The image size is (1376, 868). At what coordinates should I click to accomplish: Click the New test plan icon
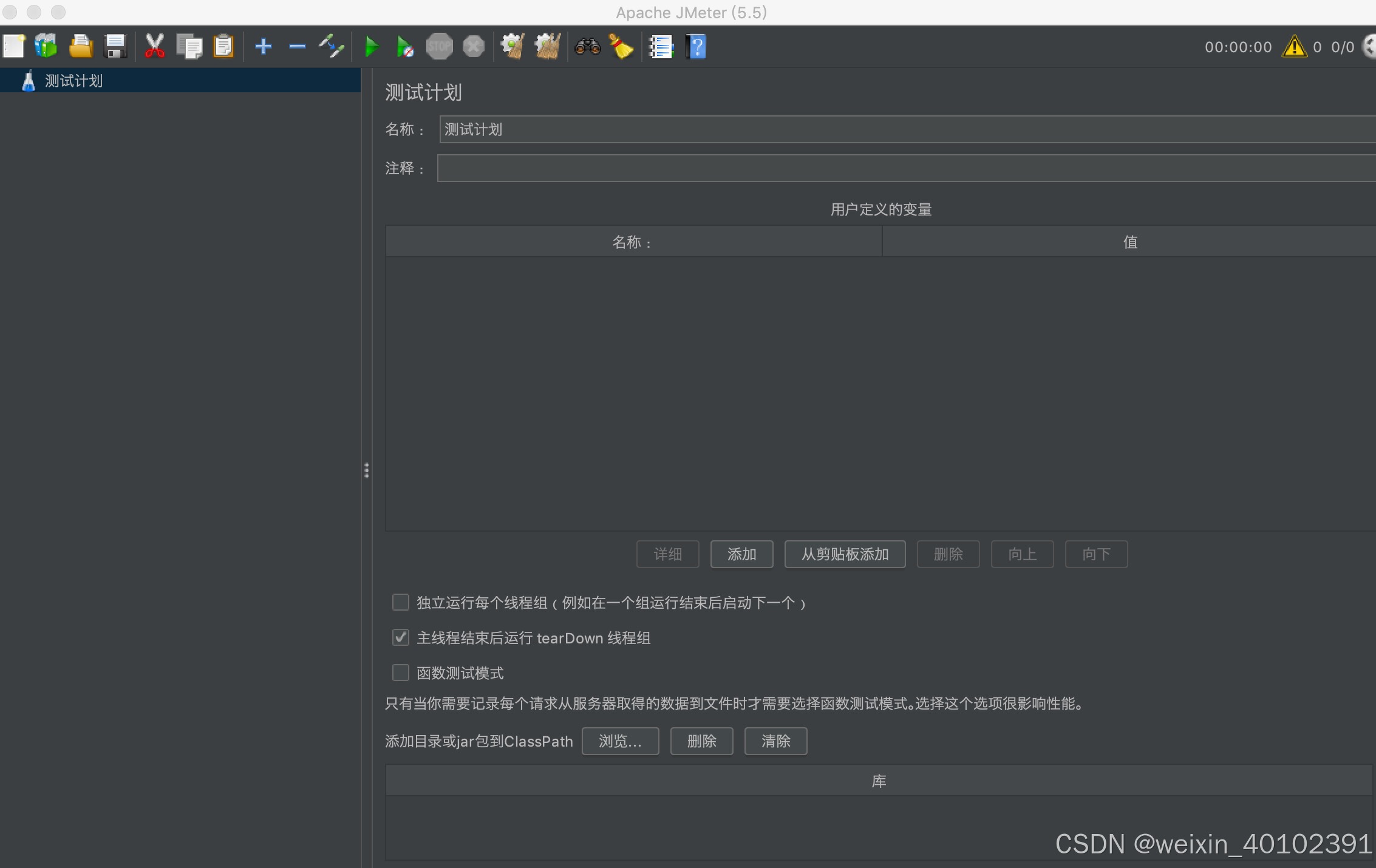pos(14,47)
